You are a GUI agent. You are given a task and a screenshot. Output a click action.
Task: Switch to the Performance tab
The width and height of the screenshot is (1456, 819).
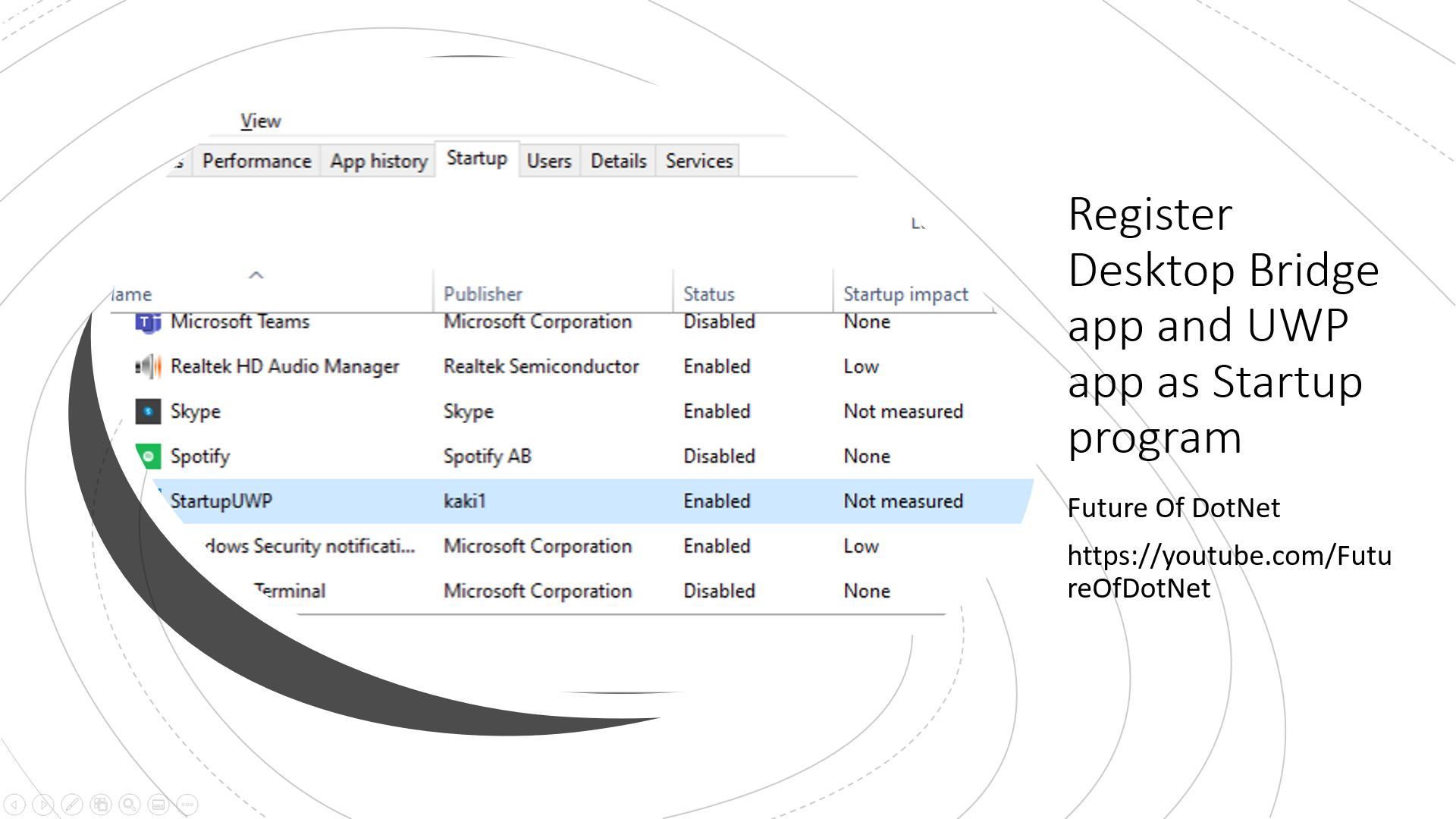pos(256,161)
